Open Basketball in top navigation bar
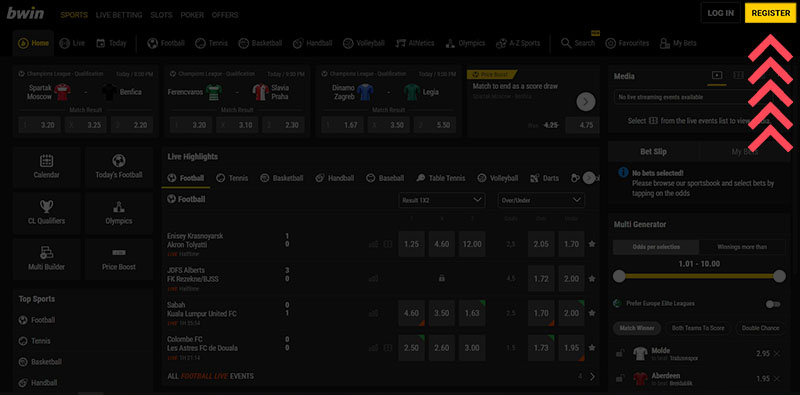 [x=260, y=43]
